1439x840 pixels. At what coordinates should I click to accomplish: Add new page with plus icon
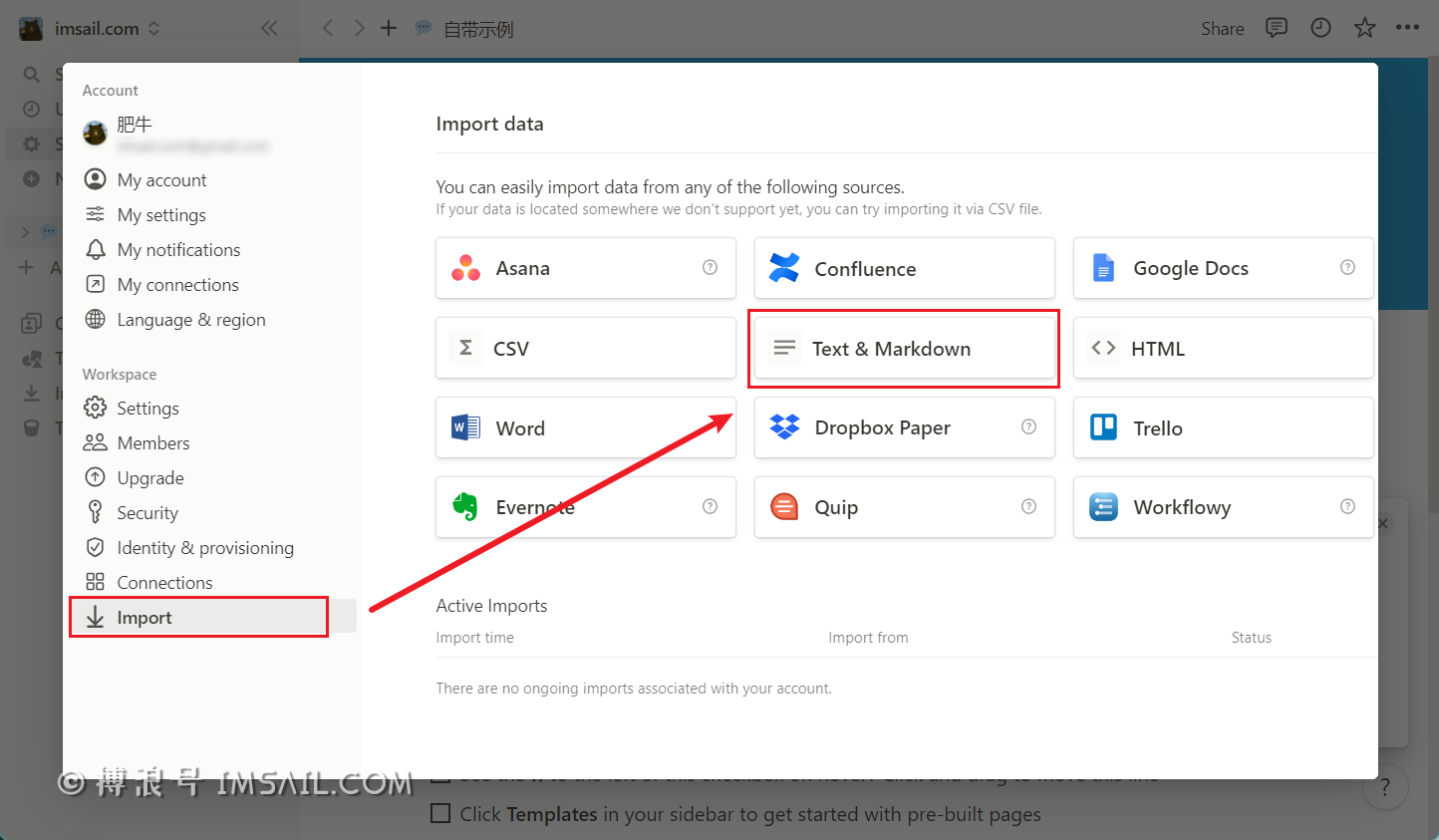[389, 28]
